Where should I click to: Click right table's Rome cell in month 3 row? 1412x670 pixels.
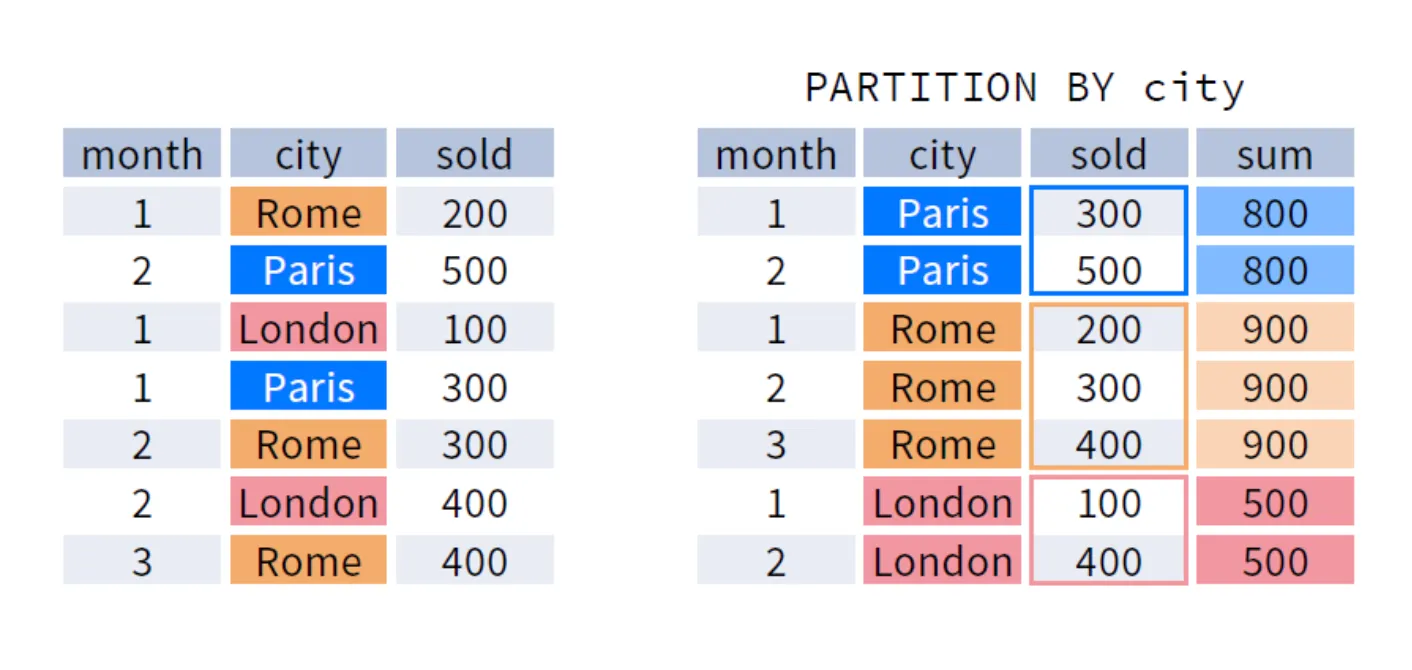(941, 445)
